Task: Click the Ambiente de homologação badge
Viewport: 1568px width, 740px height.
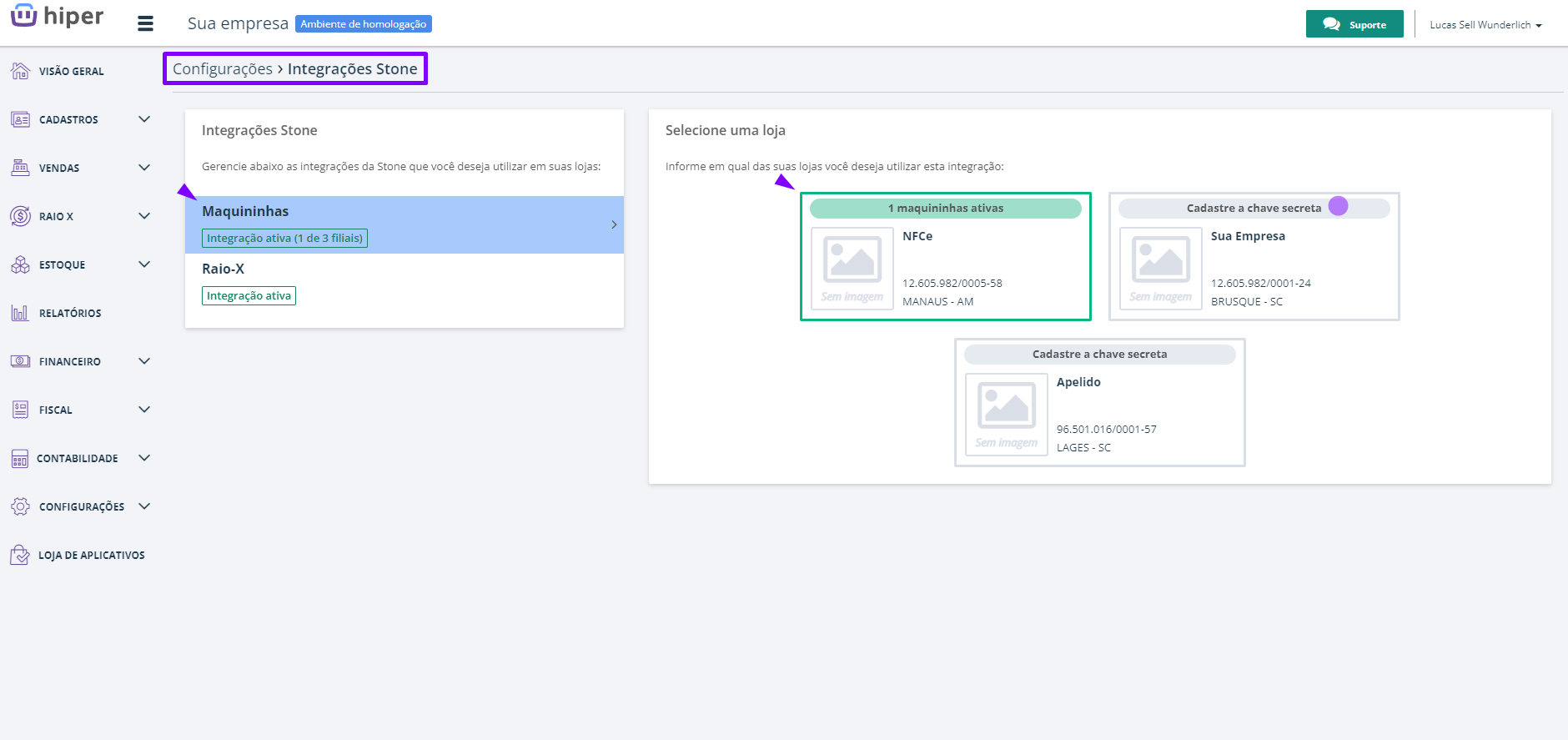Action: (364, 24)
